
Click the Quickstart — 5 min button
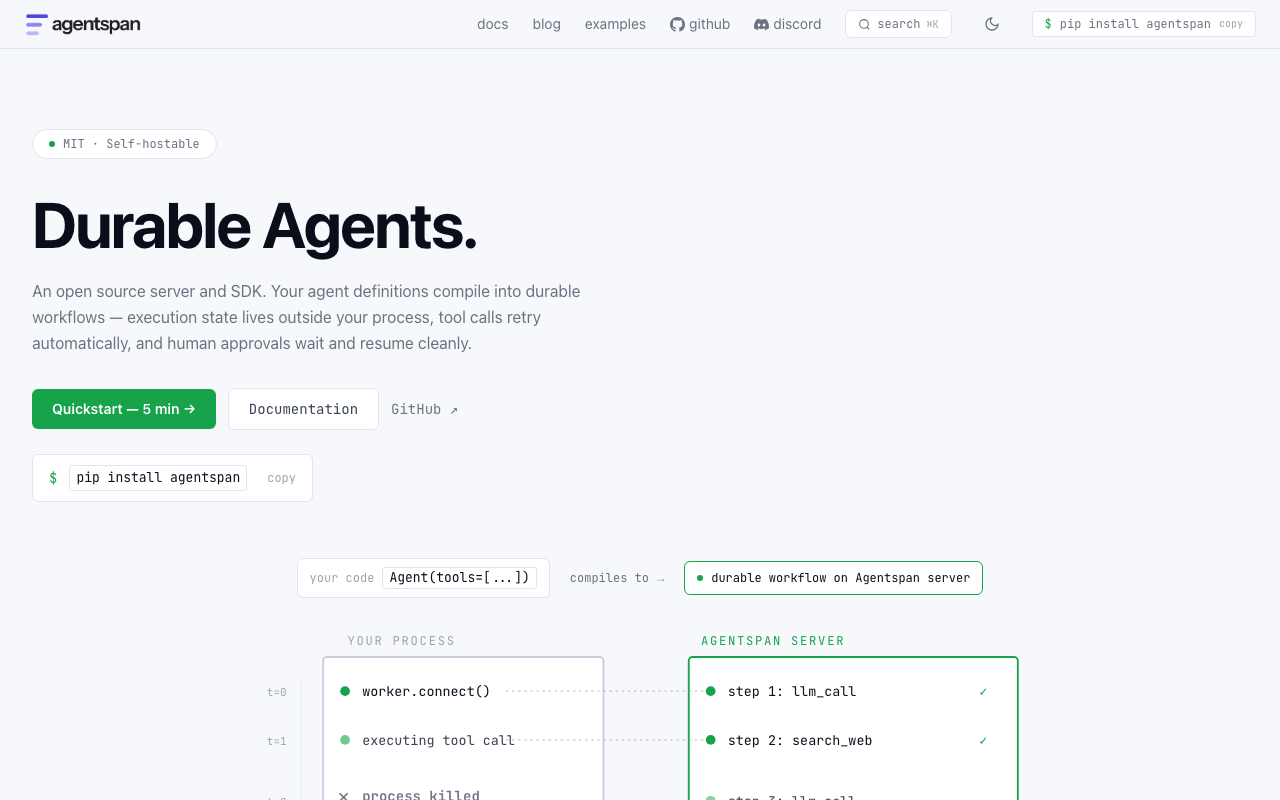124,409
